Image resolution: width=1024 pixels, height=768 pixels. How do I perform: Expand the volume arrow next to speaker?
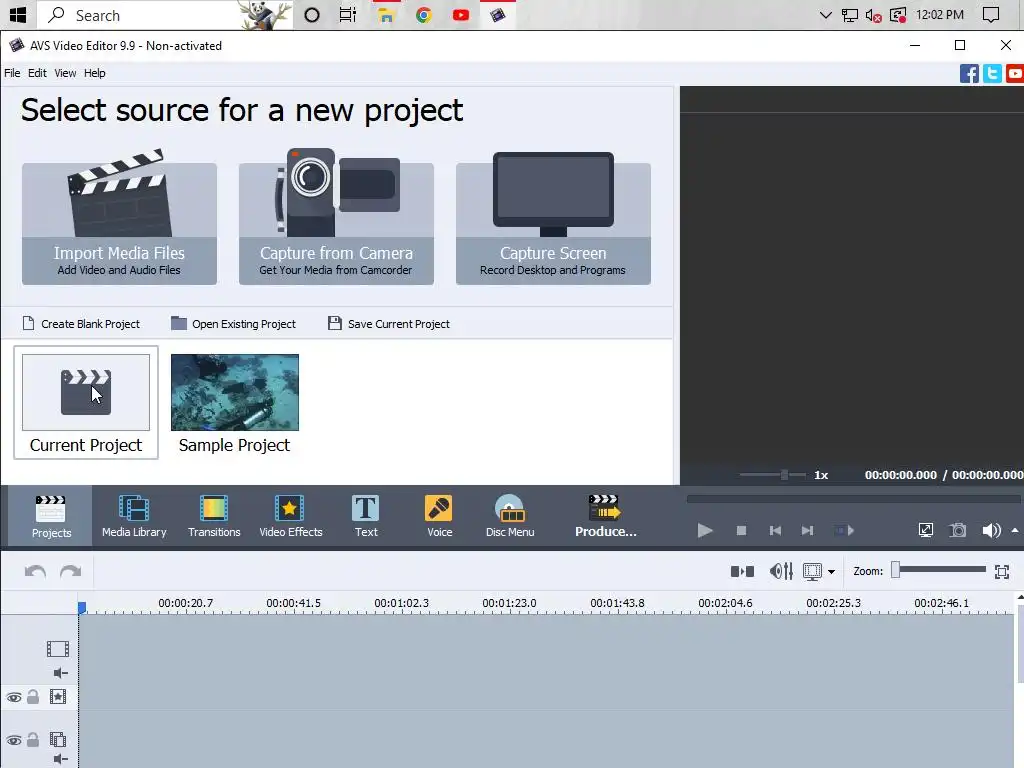click(x=1015, y=530)
